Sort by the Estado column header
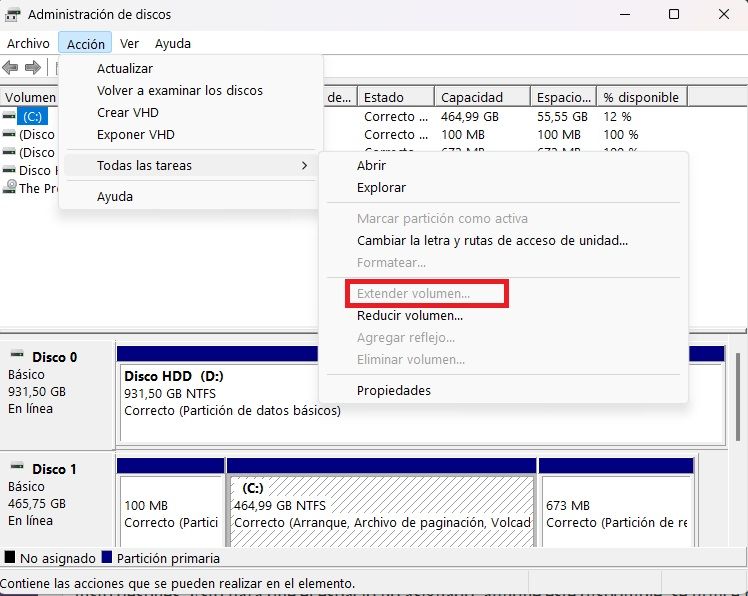 coord(396,97)
